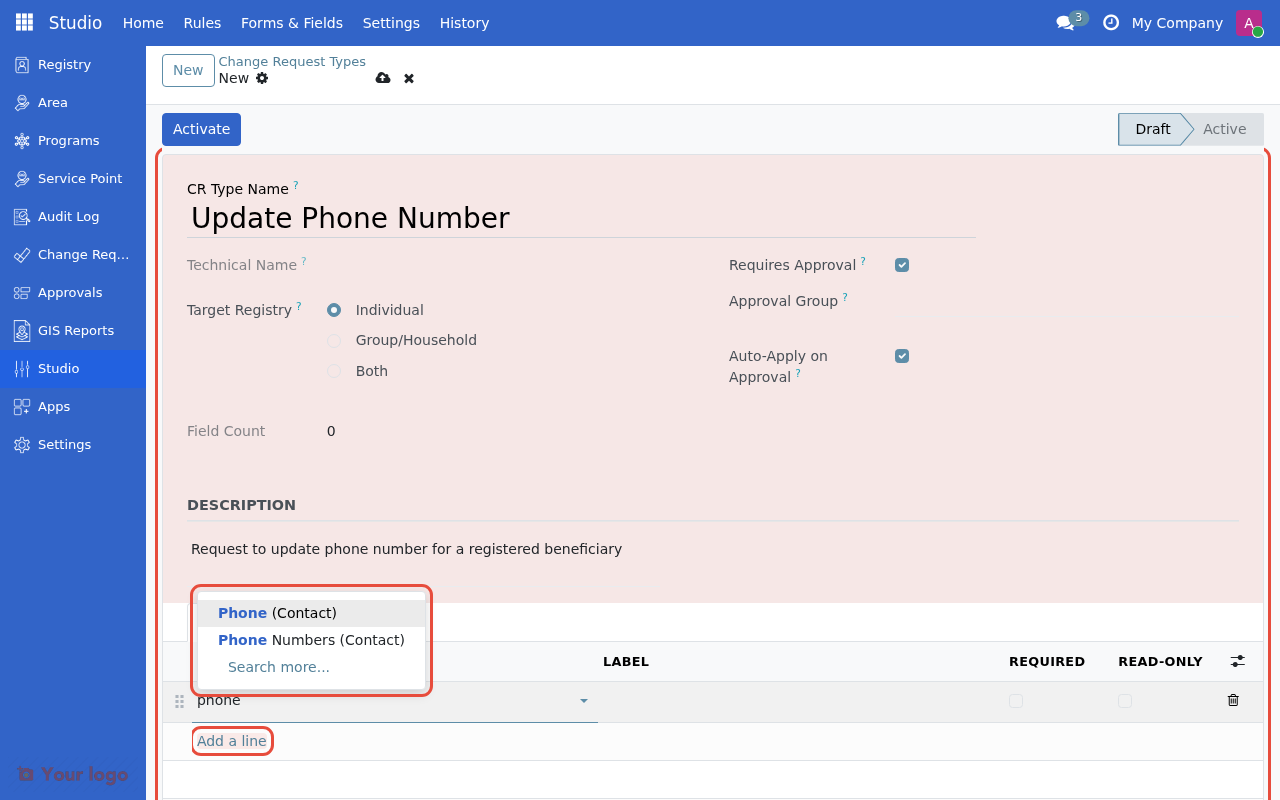The width and height of the screenshot is (1280, 800).
Task: Open the gear menu next to New
Action: pyautogui.click(x=261, y=78)
